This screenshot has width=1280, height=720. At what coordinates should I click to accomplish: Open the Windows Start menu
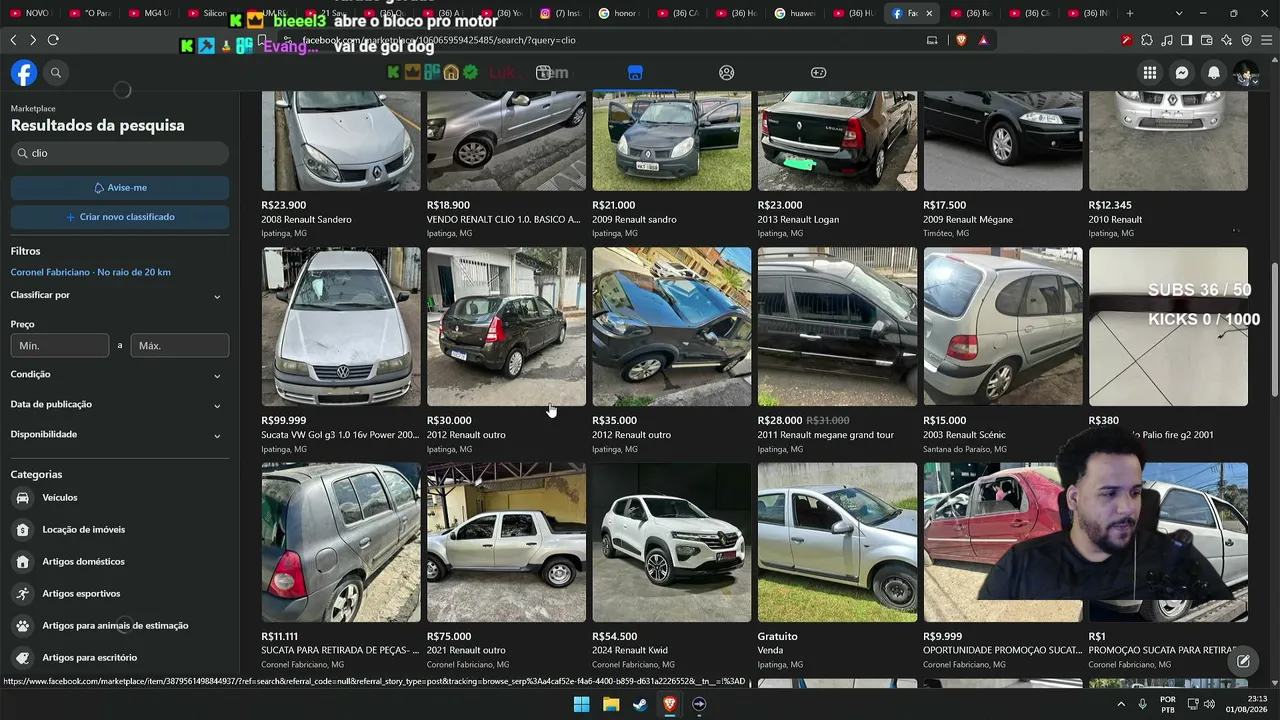pos(581,704)
